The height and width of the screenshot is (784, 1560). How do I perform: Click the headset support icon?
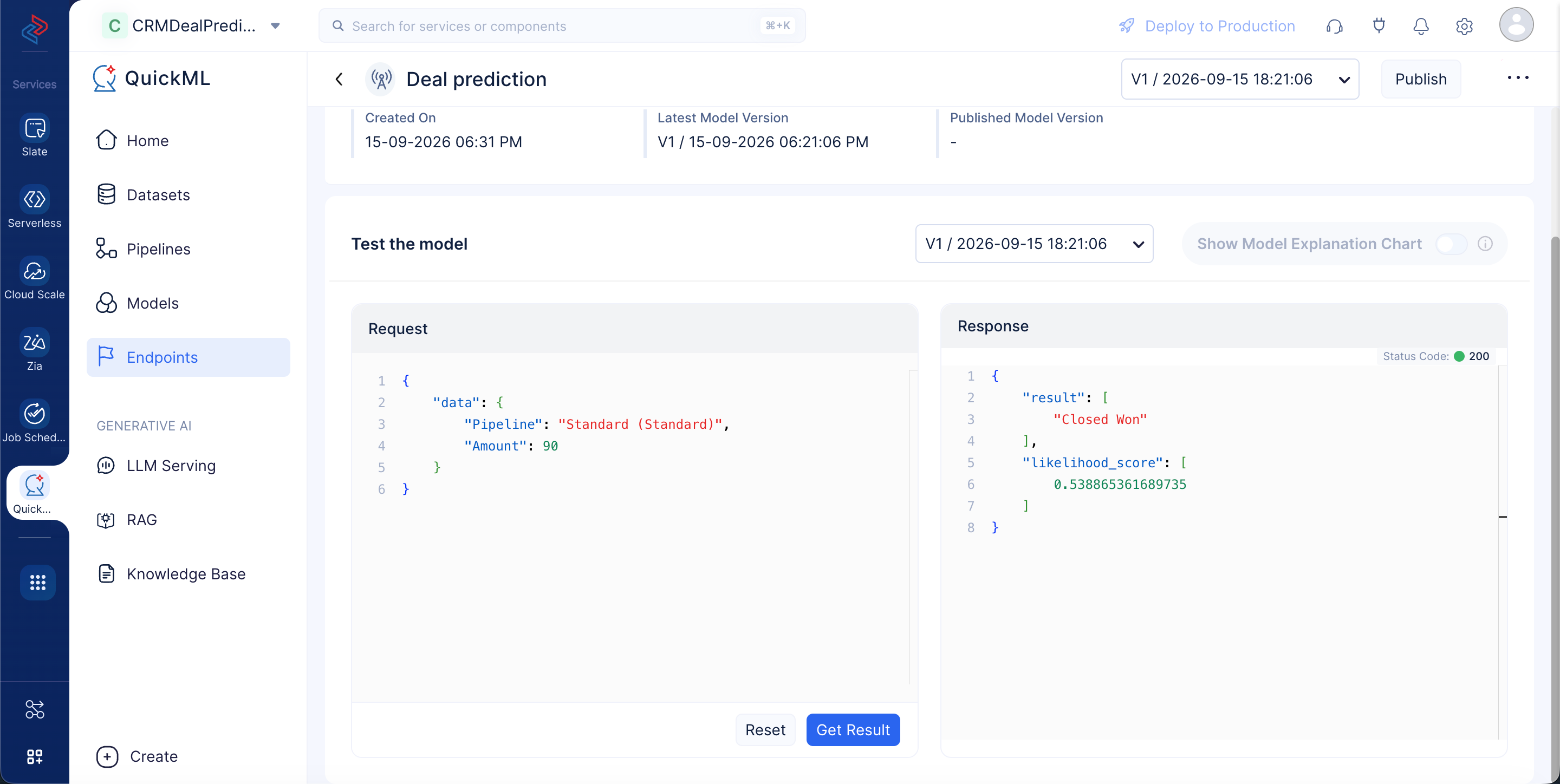1334,26
